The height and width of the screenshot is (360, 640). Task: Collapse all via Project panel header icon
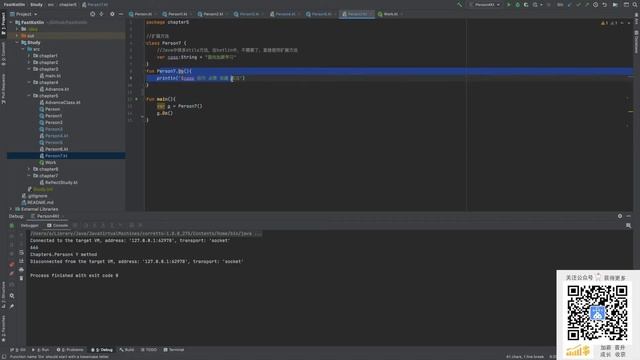click(102, 14)
